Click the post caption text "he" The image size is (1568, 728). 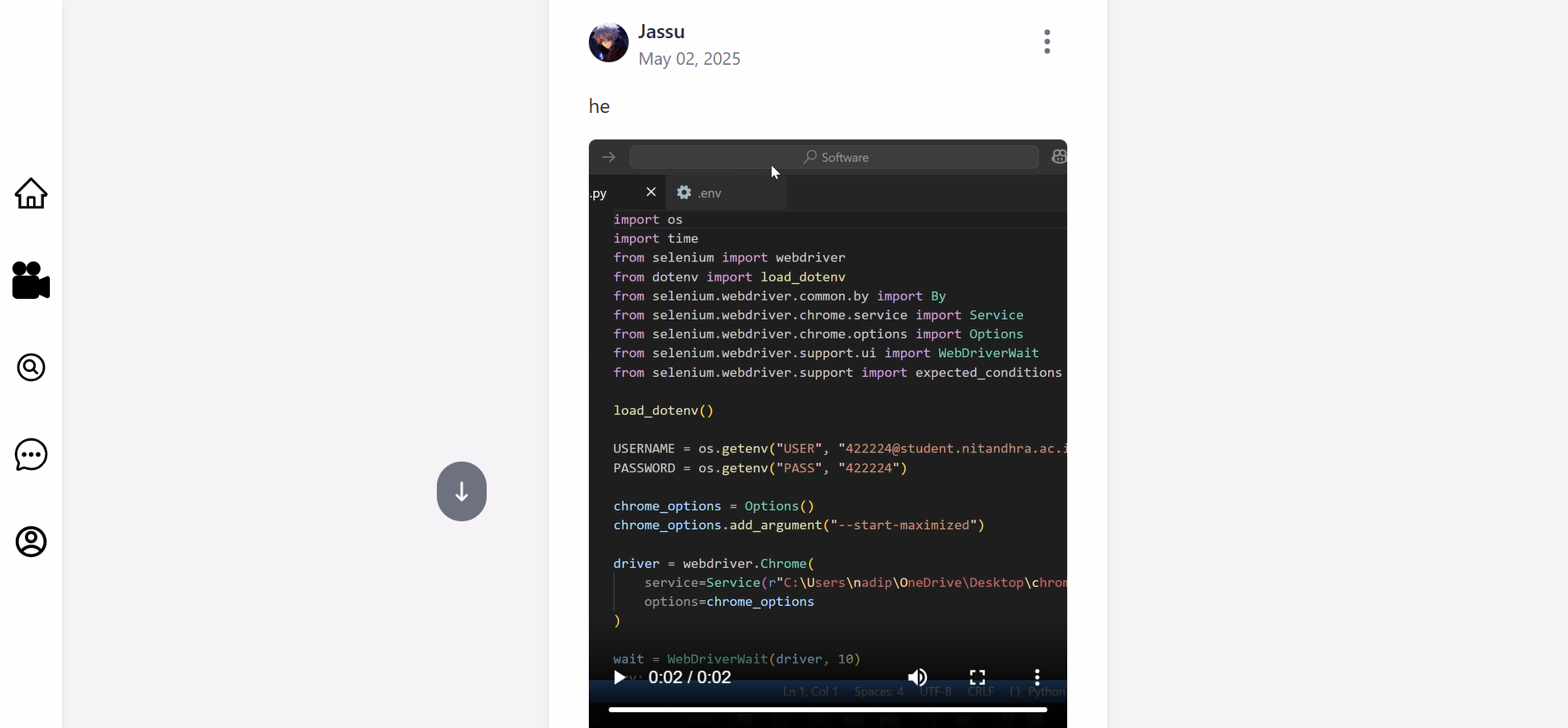click(x=600, y=106)
